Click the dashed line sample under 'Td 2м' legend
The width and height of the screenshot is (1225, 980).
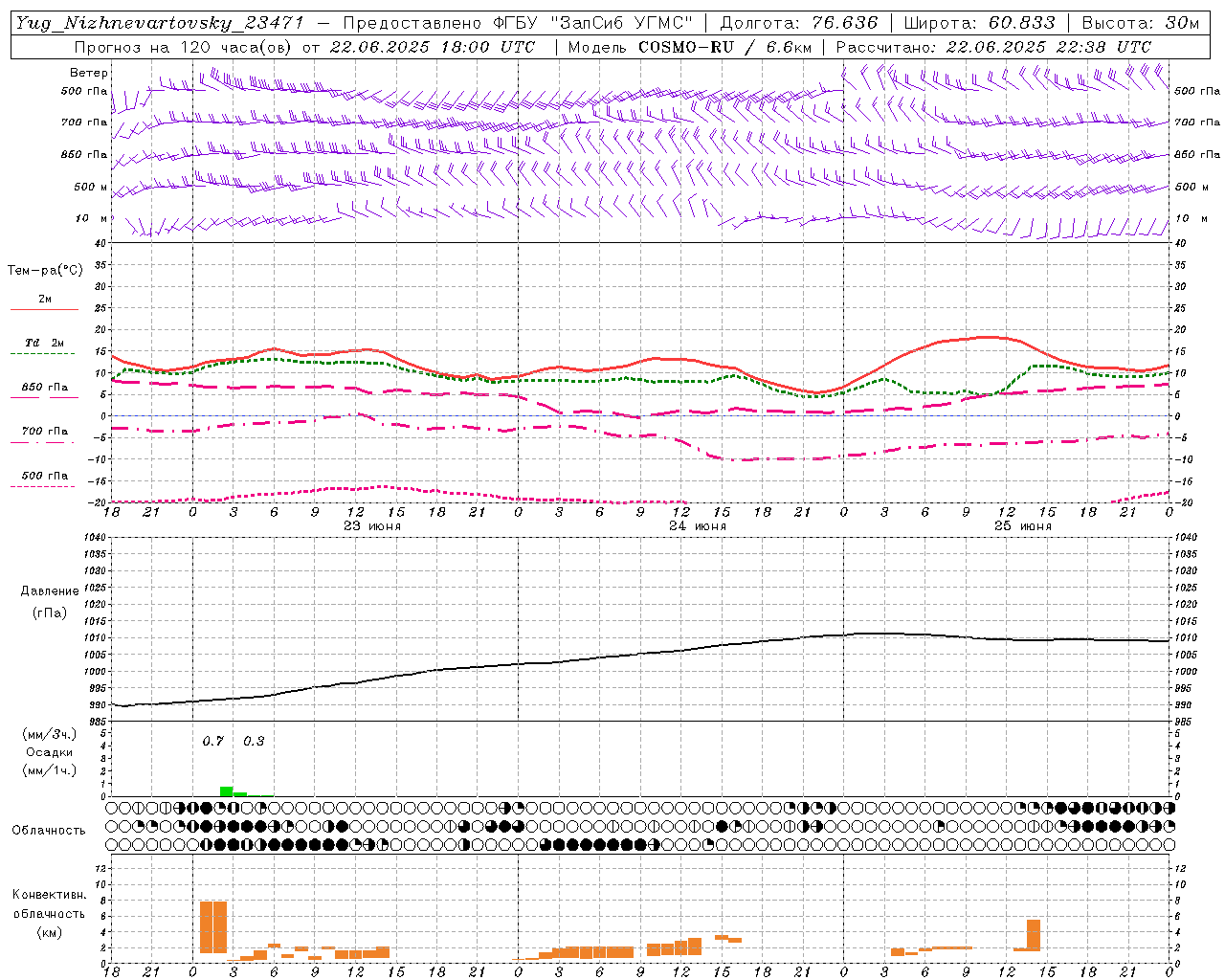click(x=42, y=353)
